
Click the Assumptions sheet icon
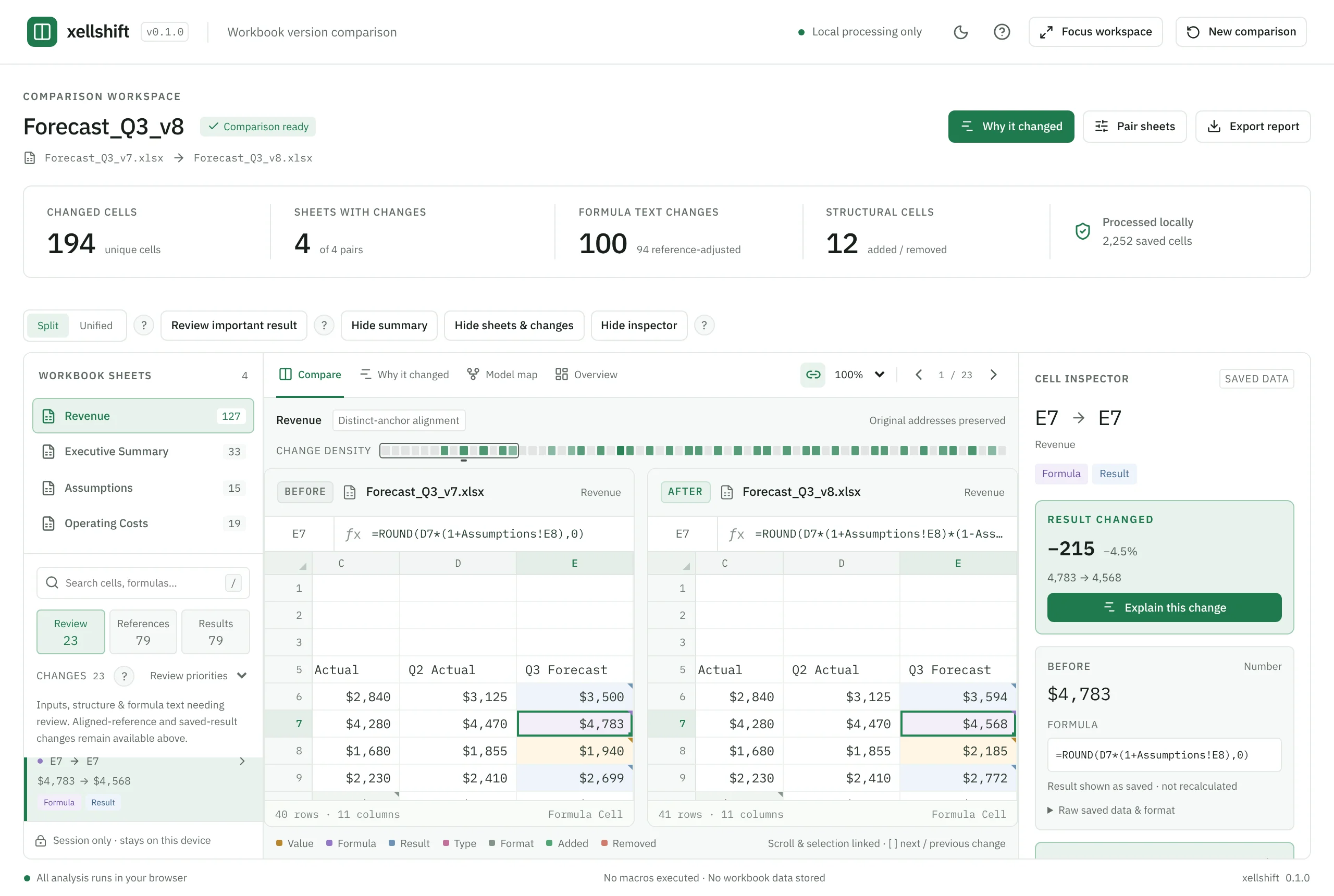[x=48, y=488]
